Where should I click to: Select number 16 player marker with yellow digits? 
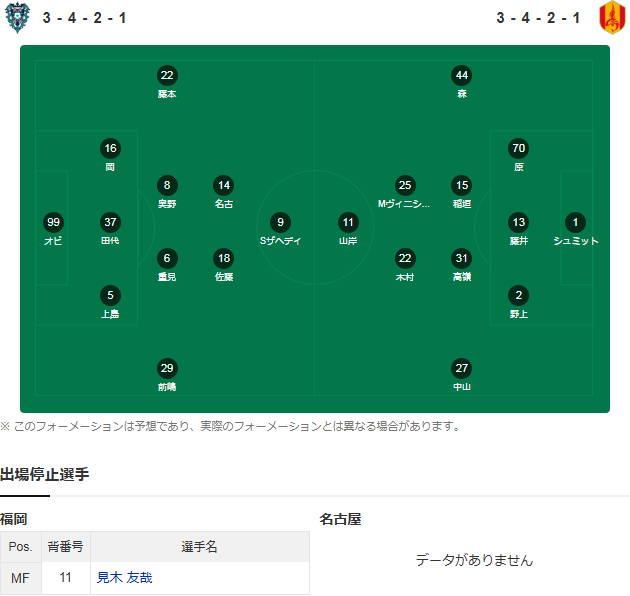[x=110, y=148]
